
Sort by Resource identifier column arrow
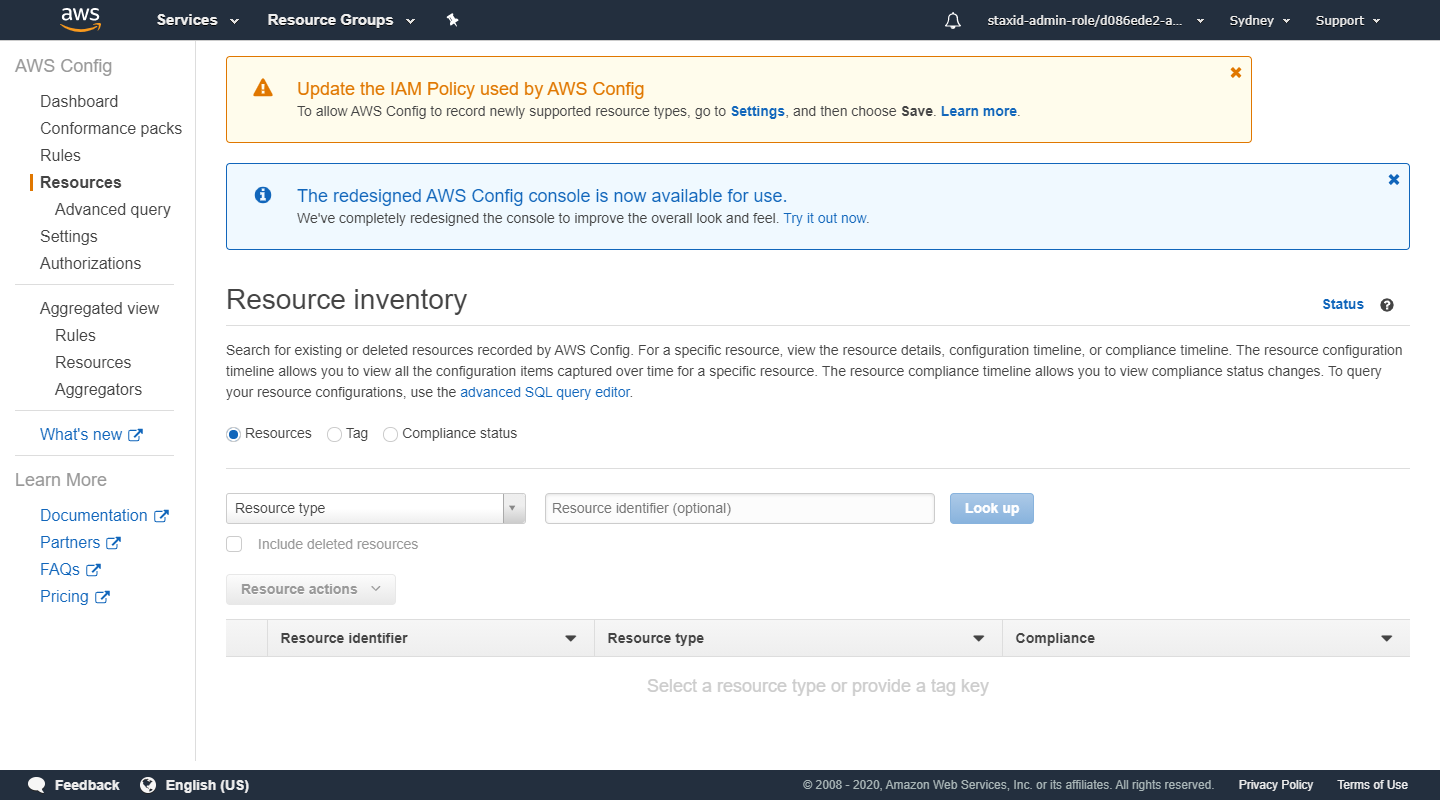(x=571, y=639)
